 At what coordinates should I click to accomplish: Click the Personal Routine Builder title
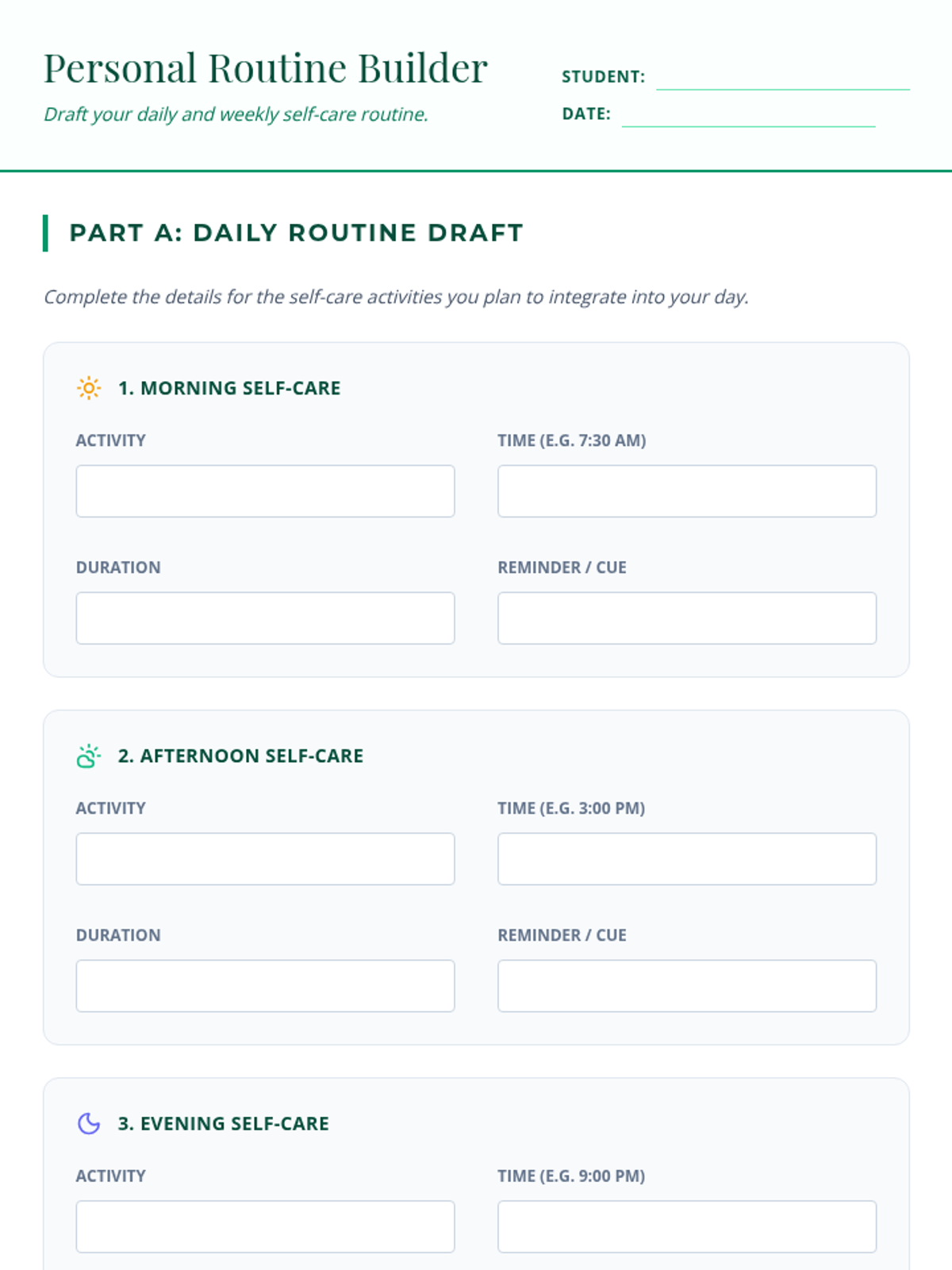[x=265, y=68]
